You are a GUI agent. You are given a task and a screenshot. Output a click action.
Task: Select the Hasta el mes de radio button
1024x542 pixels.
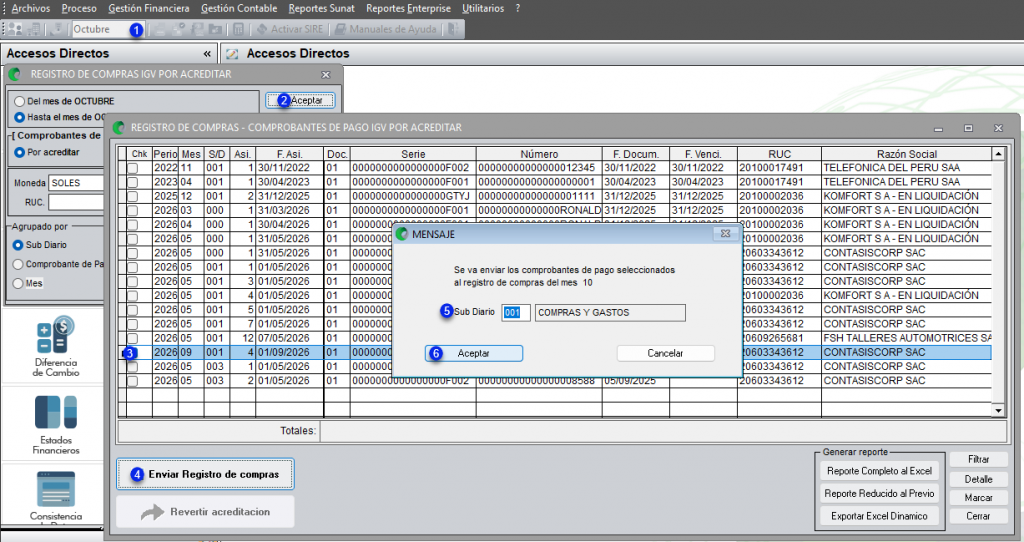click(20, 117)
